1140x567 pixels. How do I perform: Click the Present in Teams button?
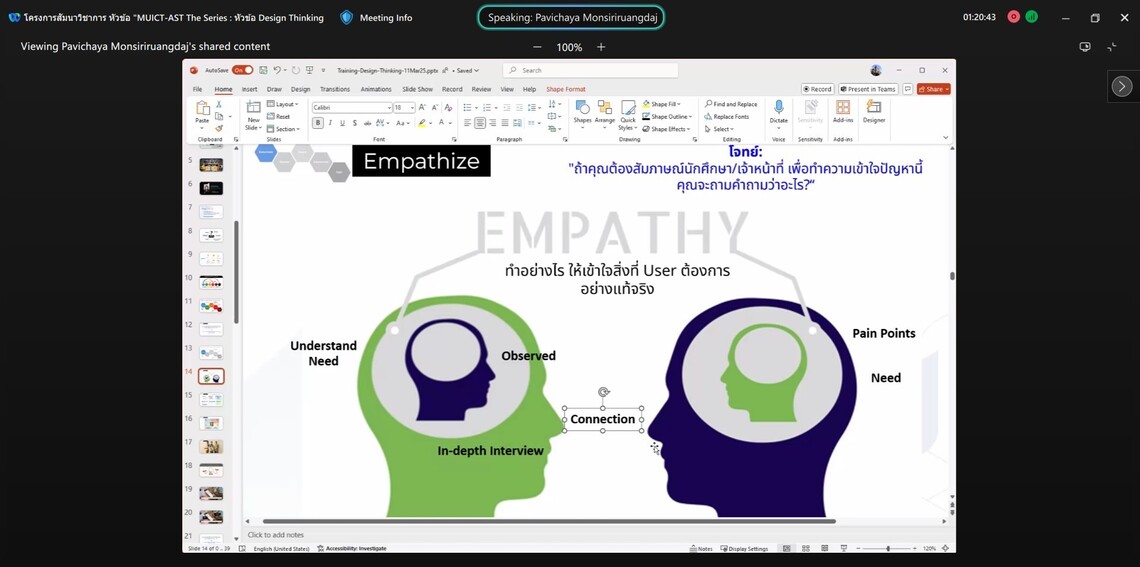pos(867,89)
